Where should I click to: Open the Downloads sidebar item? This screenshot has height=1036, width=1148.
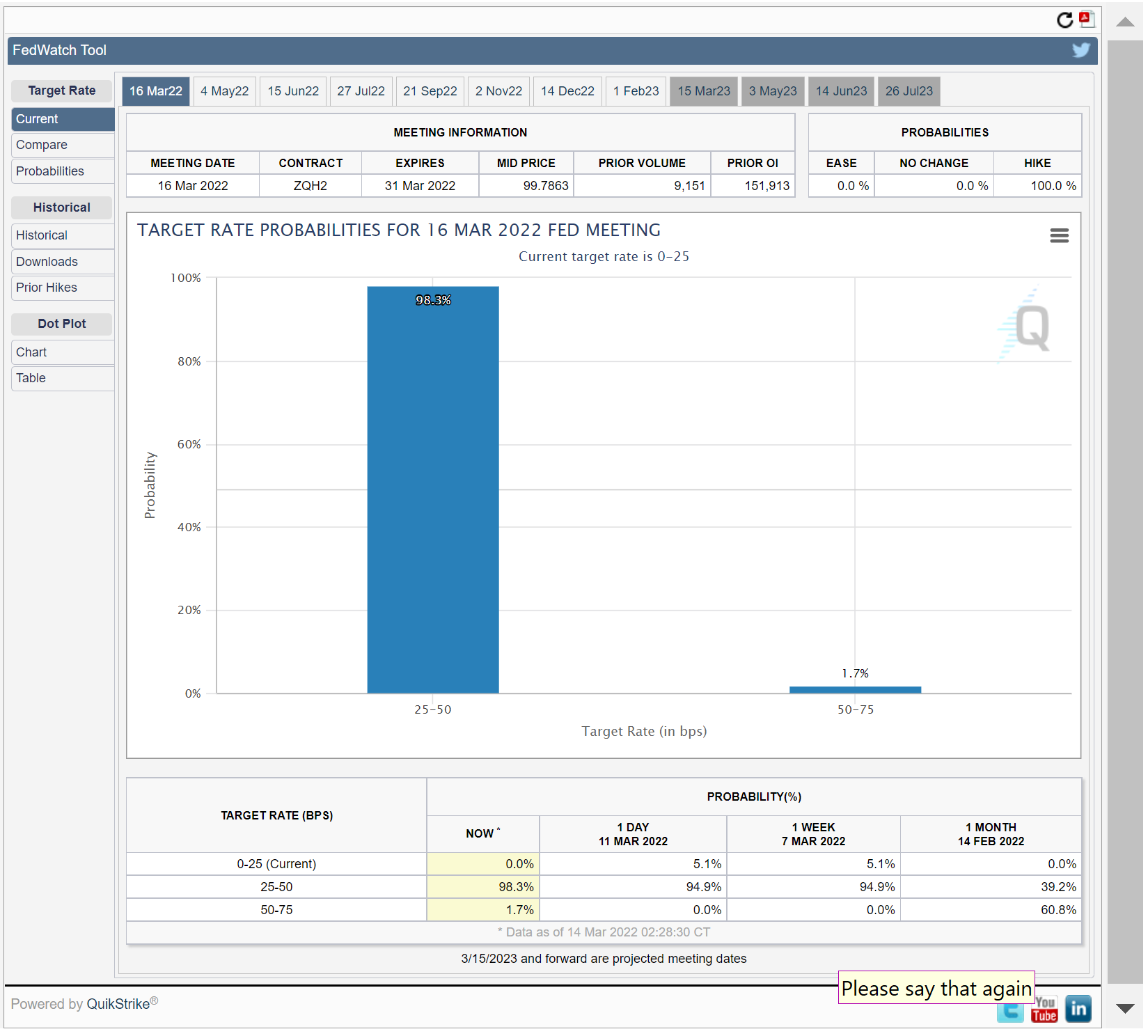[x=47, y=262]
